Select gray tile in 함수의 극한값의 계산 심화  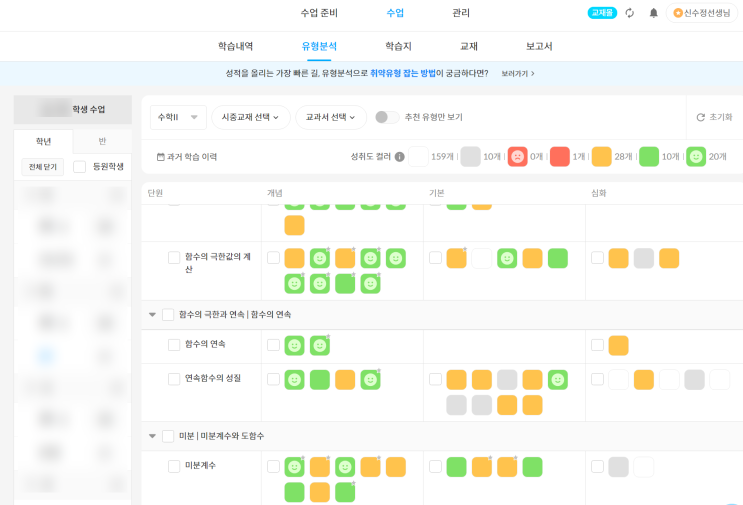pos(643,258)
